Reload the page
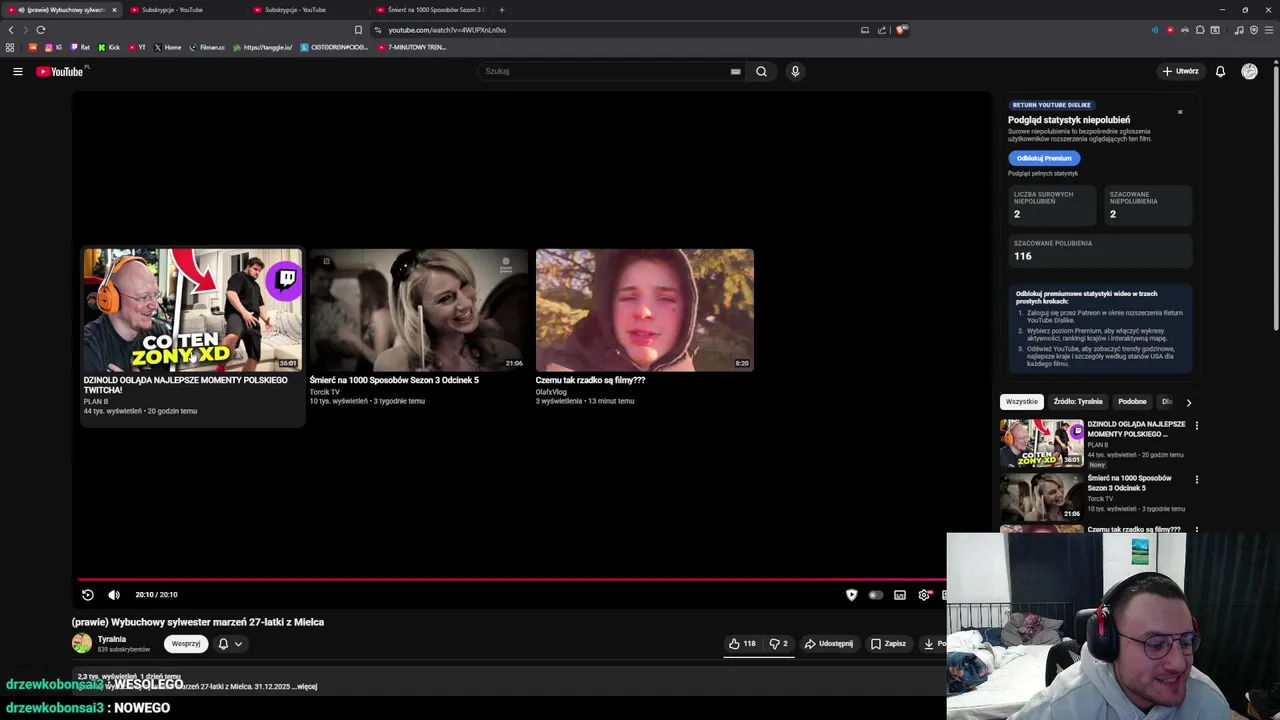The width and height of the screenshot is (1280, 720). (x=41, y=30)
